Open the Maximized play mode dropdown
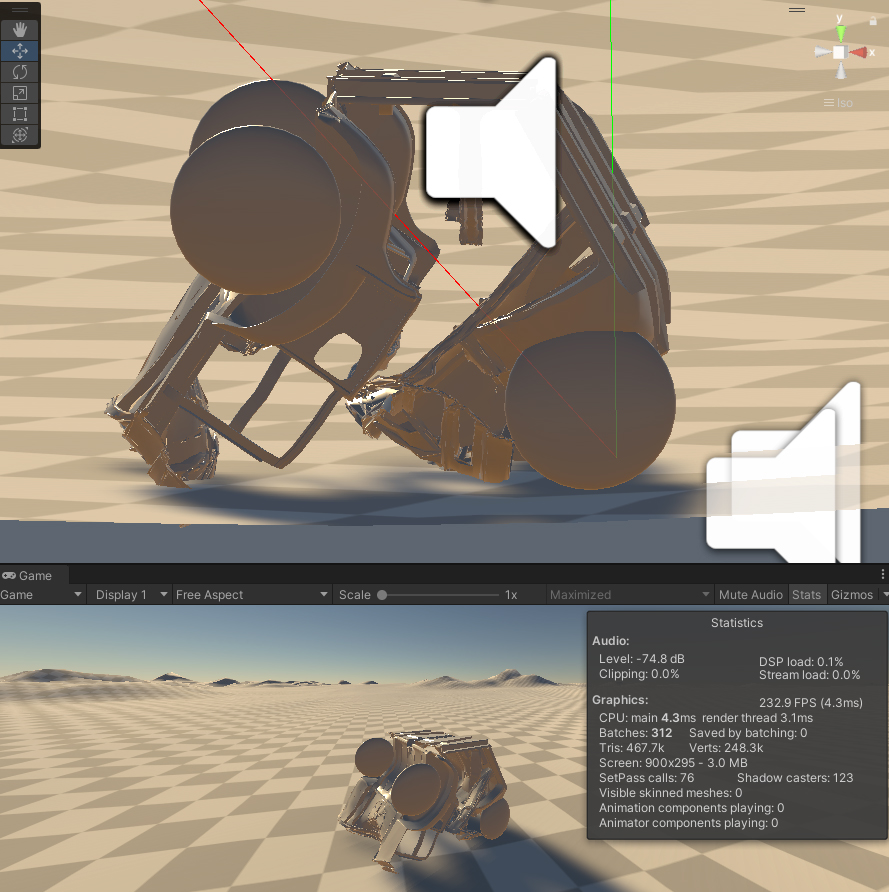 [x=630, y=594]
